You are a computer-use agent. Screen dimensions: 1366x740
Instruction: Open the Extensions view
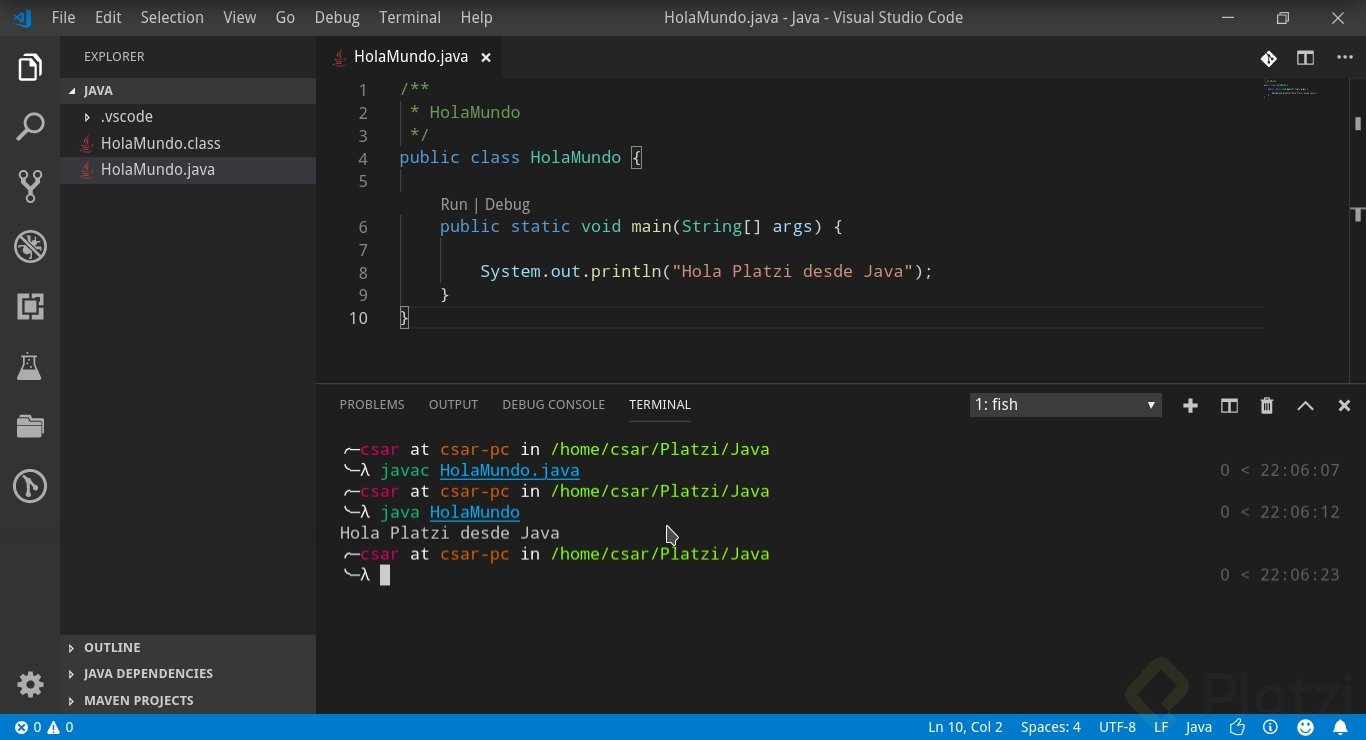pyautogui.click(x=30, y=306)
